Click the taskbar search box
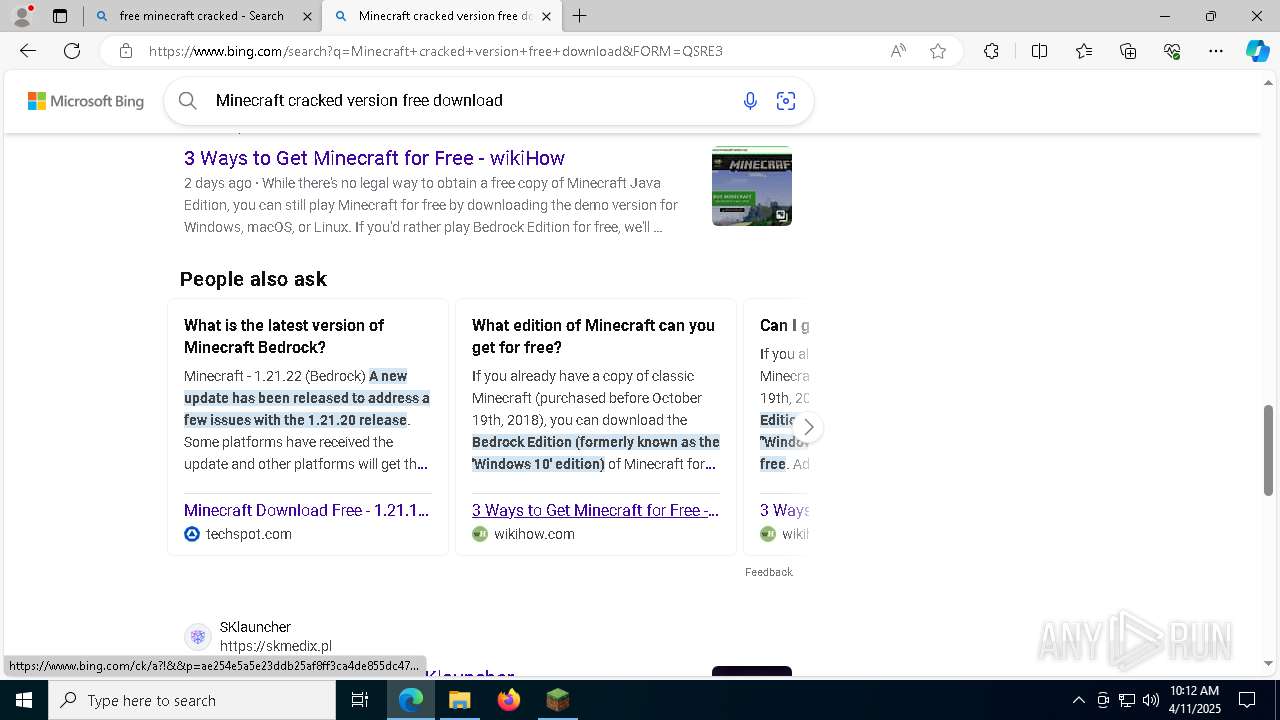This screenshot has height=720, width=1280. [x=192, y=700]
